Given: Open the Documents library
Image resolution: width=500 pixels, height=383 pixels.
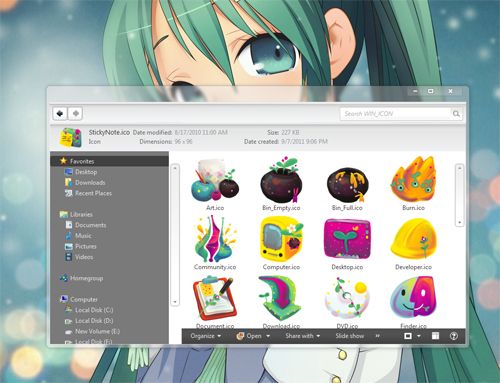Looking at the screenshot, I should (x=90, y=225).
